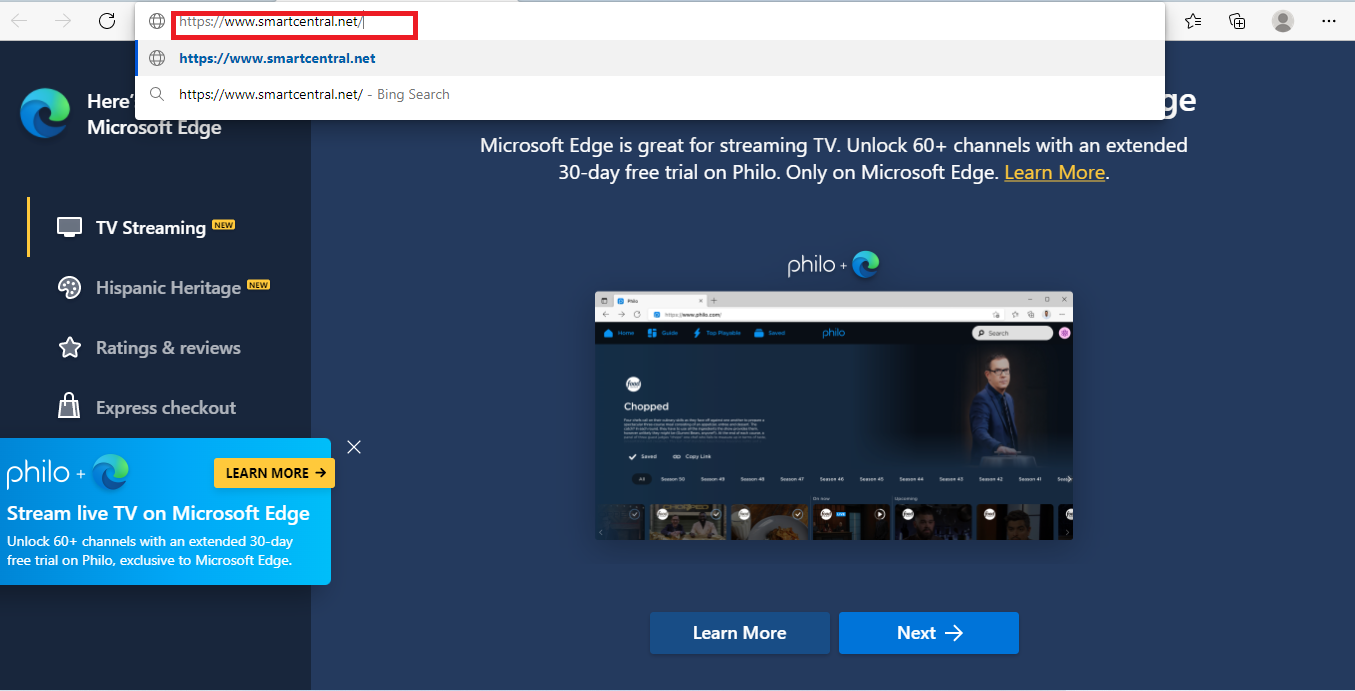
Task: Click the 'Stream live TV on Microsoft Edge' heading
Action: click(x=158, y=513)
